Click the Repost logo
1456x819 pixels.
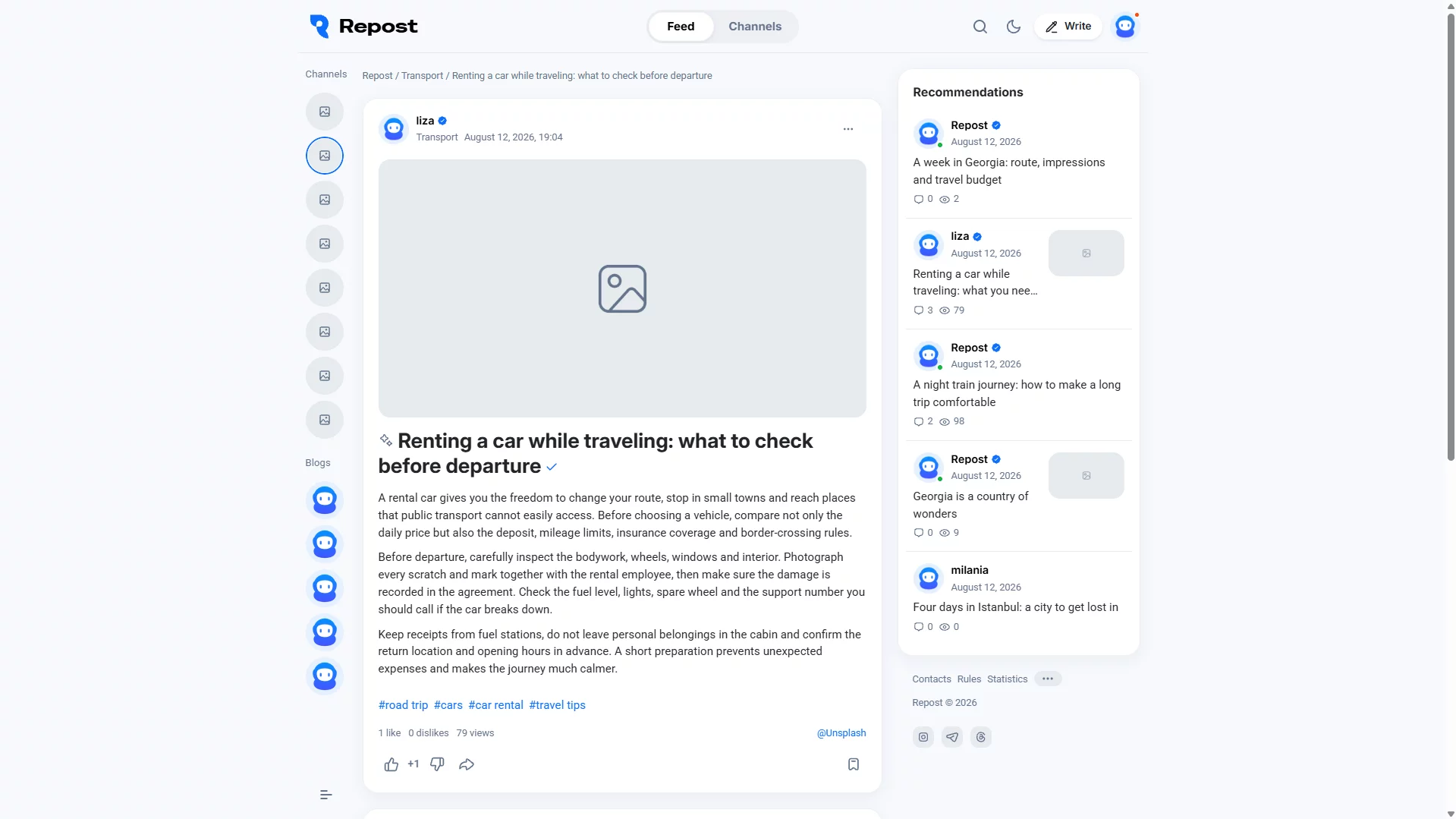point(363,27)
